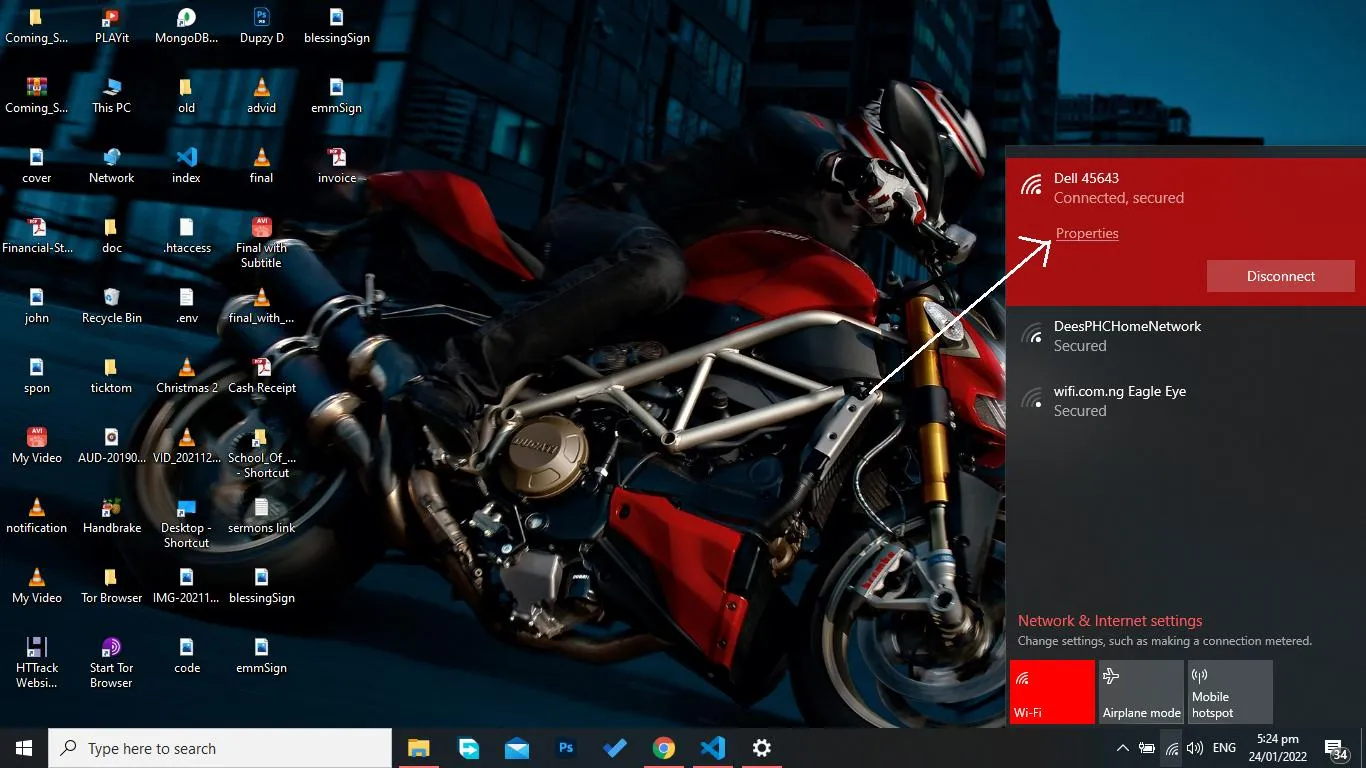Open the Settings gear in taskbar

(762, 748)
